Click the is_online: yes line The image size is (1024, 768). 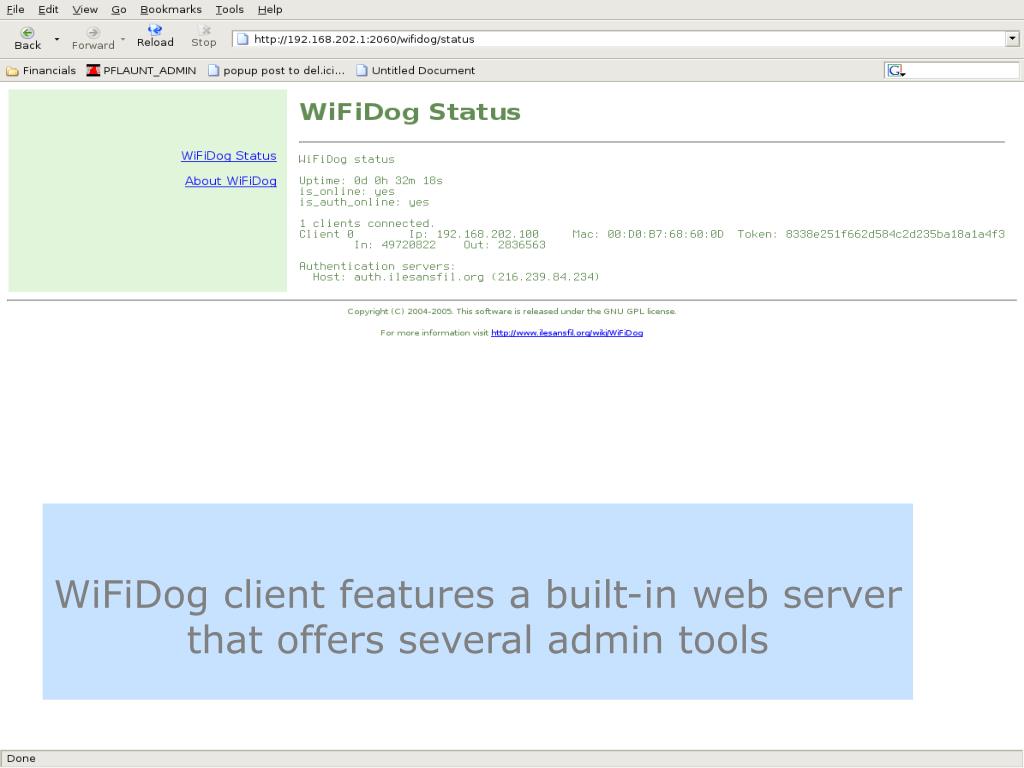coord(347,191)
